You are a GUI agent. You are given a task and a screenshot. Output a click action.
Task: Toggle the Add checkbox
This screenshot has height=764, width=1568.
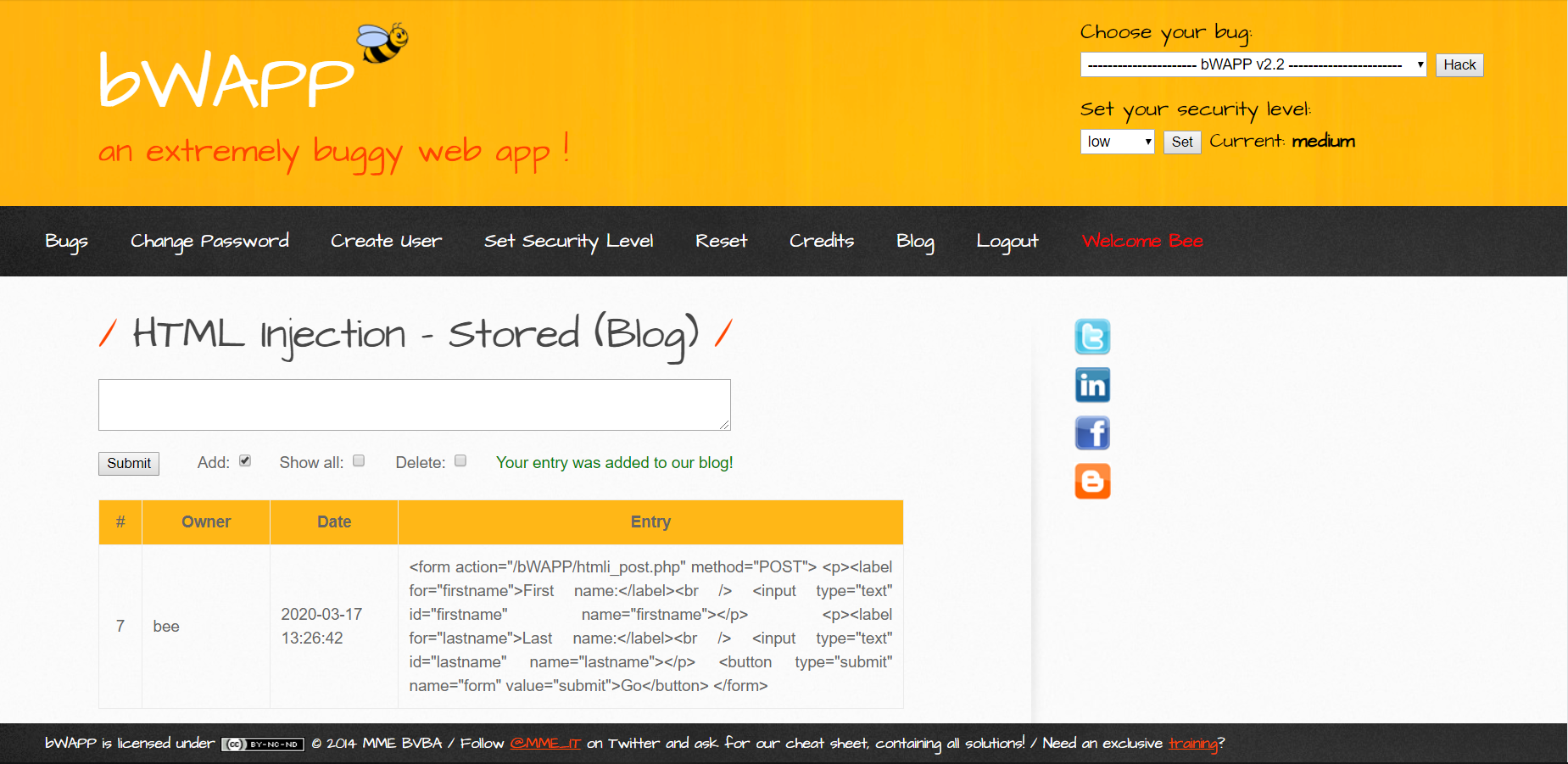[245, 460]
